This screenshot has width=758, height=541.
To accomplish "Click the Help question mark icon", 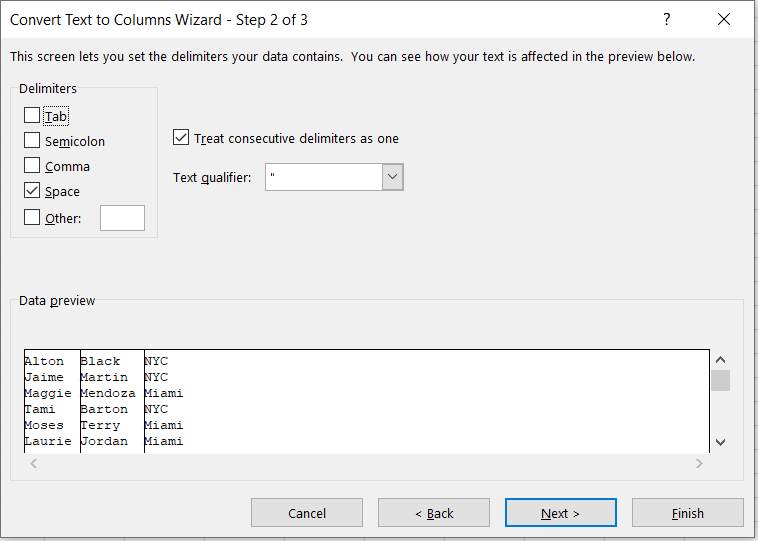I will 667,20.
